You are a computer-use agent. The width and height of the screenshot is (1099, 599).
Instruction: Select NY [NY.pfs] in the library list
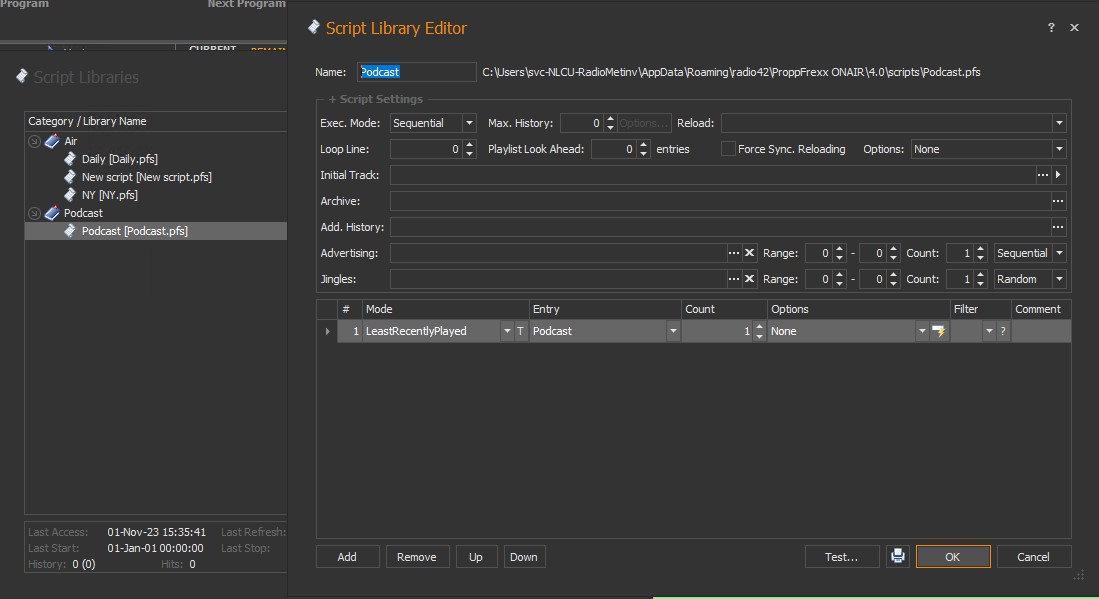pos(109,195)
